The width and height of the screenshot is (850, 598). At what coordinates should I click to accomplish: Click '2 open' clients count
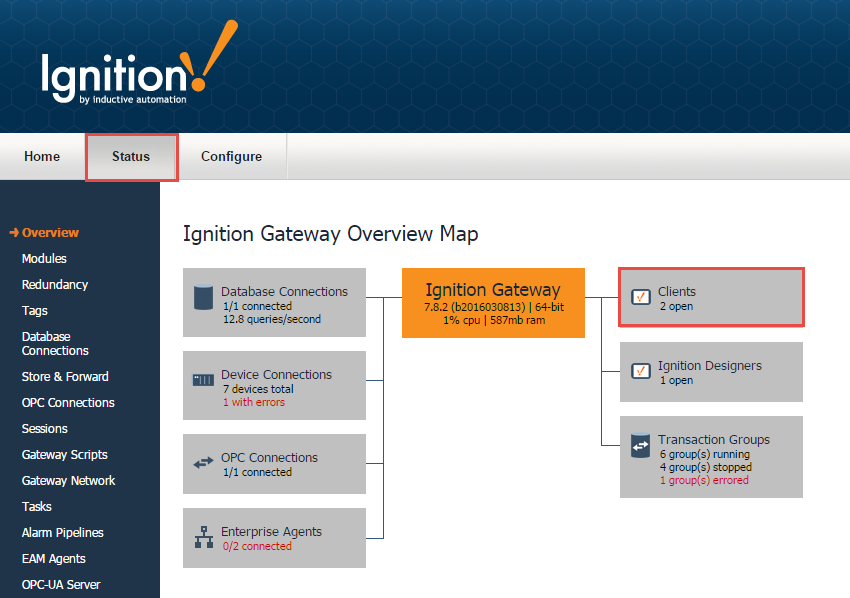(x=676, y=306)
